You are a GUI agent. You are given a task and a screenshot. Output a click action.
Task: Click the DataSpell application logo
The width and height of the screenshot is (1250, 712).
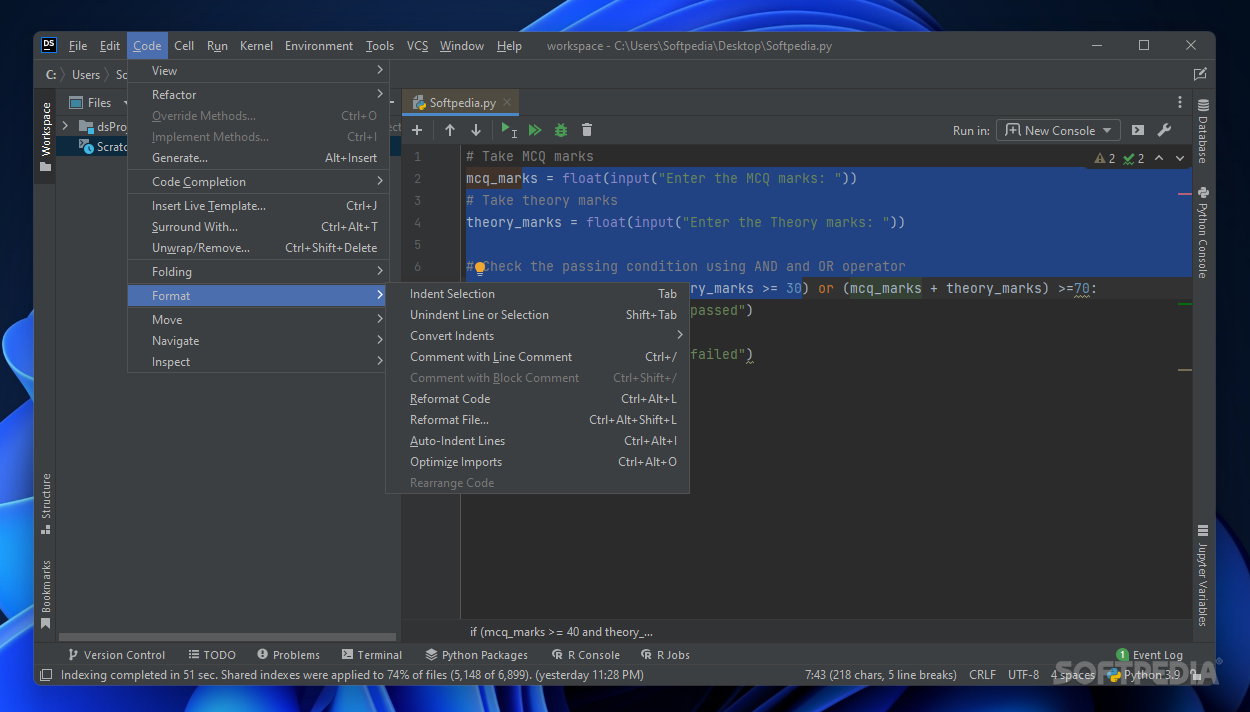pyautogui.click(x=49, y=45)
